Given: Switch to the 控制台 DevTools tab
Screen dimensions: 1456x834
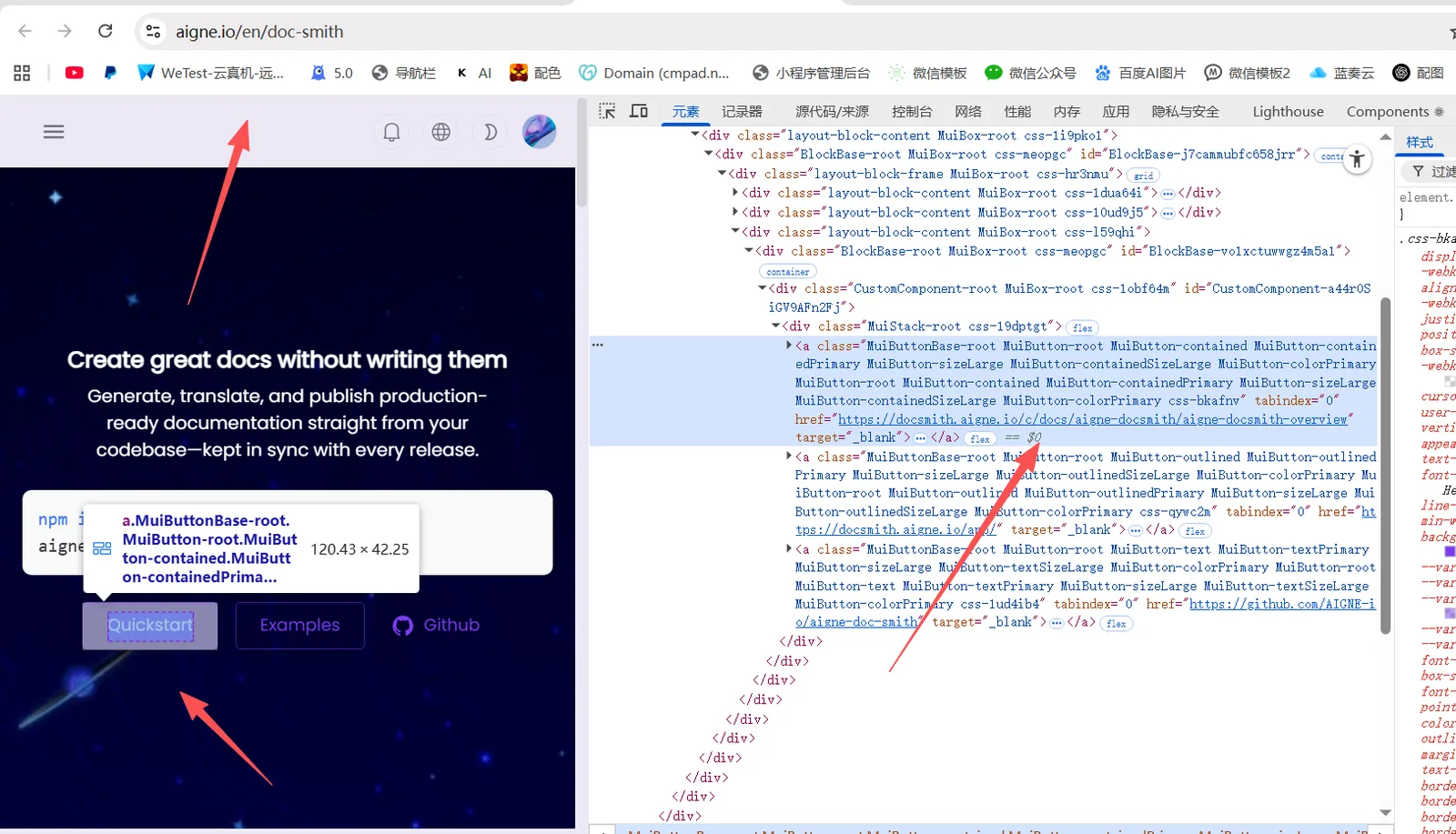Looking at the screenshot, I should [x=912, y=112].
